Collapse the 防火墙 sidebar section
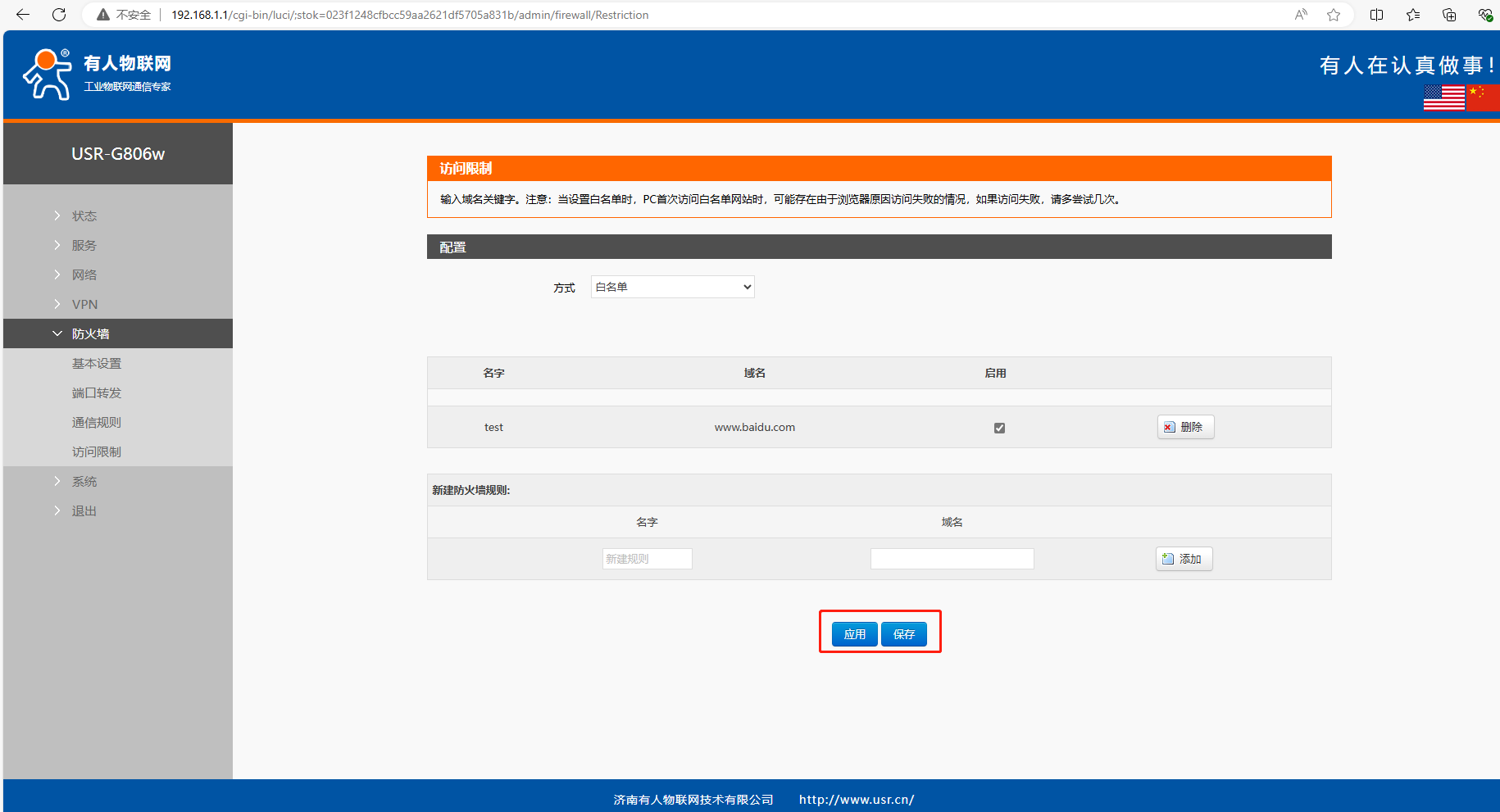The height and width of the screenshot is (812, 1500). [90, 333]
